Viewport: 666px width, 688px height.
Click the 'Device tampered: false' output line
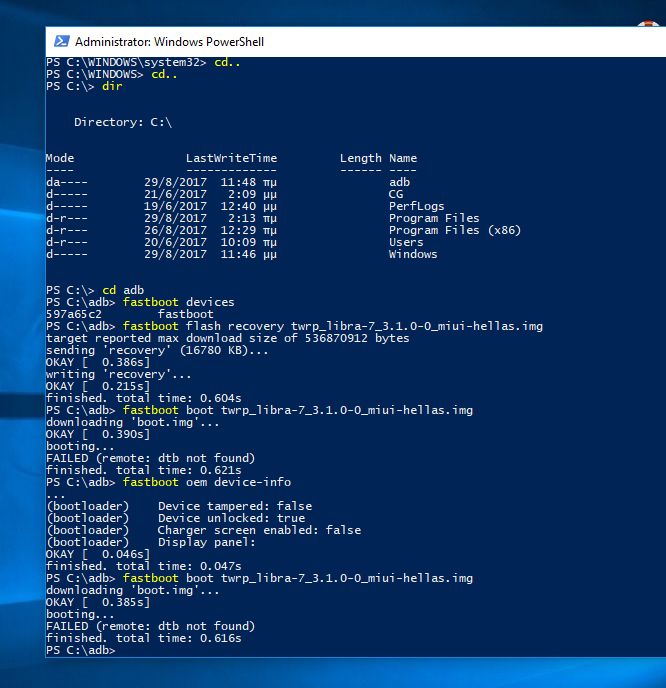point(234,506)
